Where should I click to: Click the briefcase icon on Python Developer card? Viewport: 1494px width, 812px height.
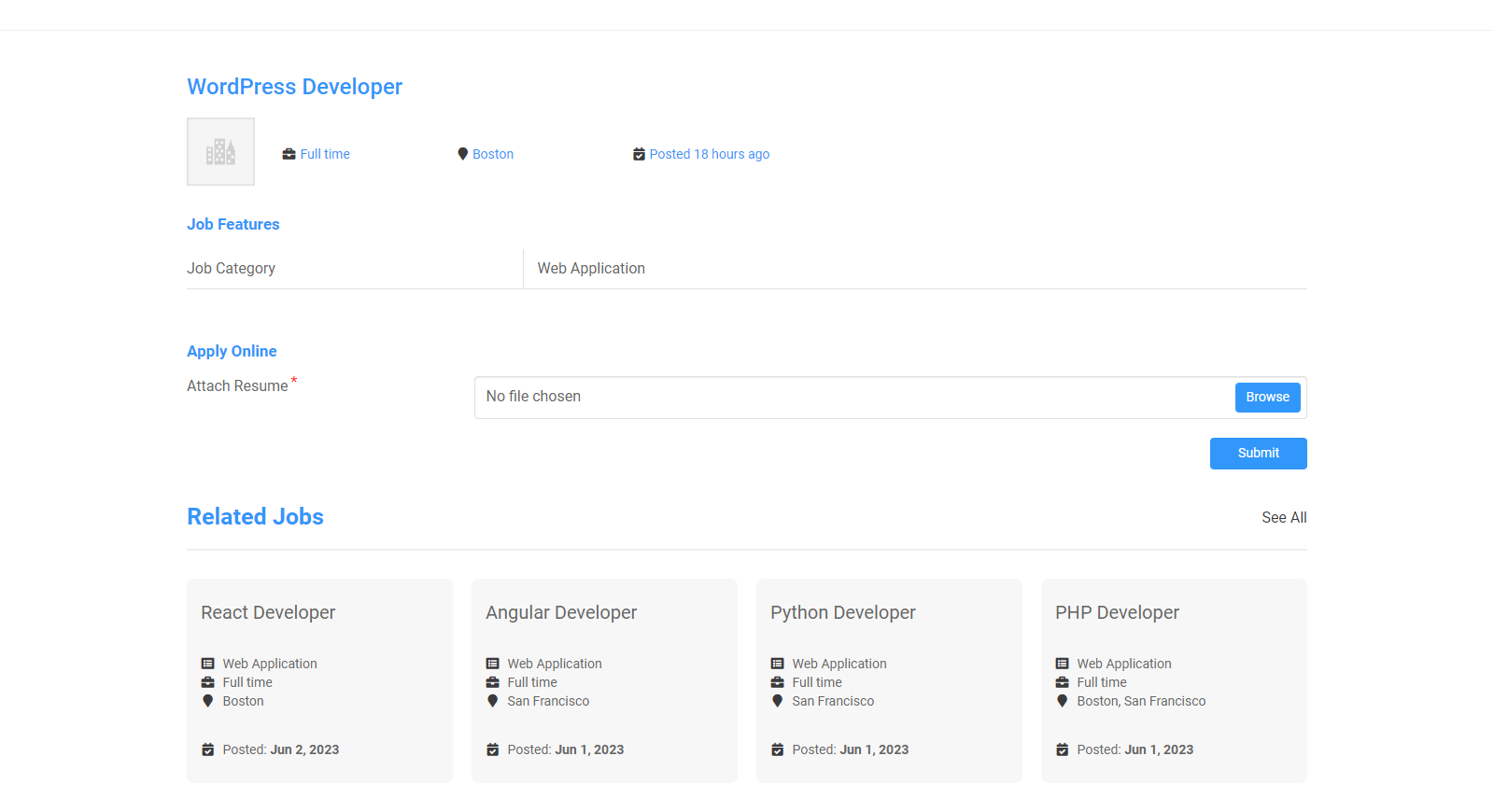[778, 682]
